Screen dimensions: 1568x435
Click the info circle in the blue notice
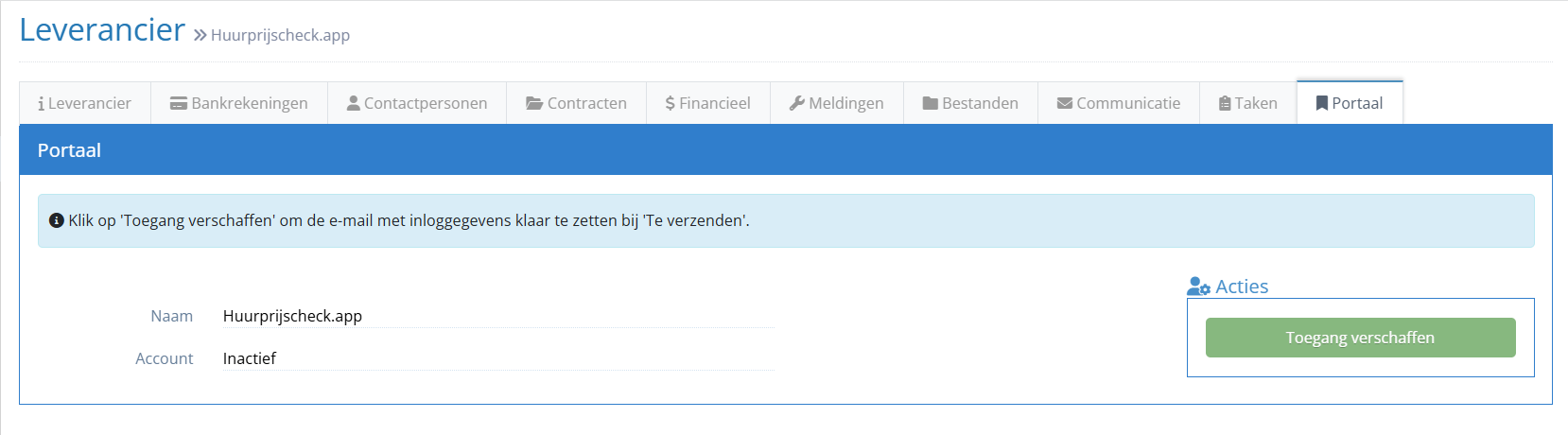point(57,220)
